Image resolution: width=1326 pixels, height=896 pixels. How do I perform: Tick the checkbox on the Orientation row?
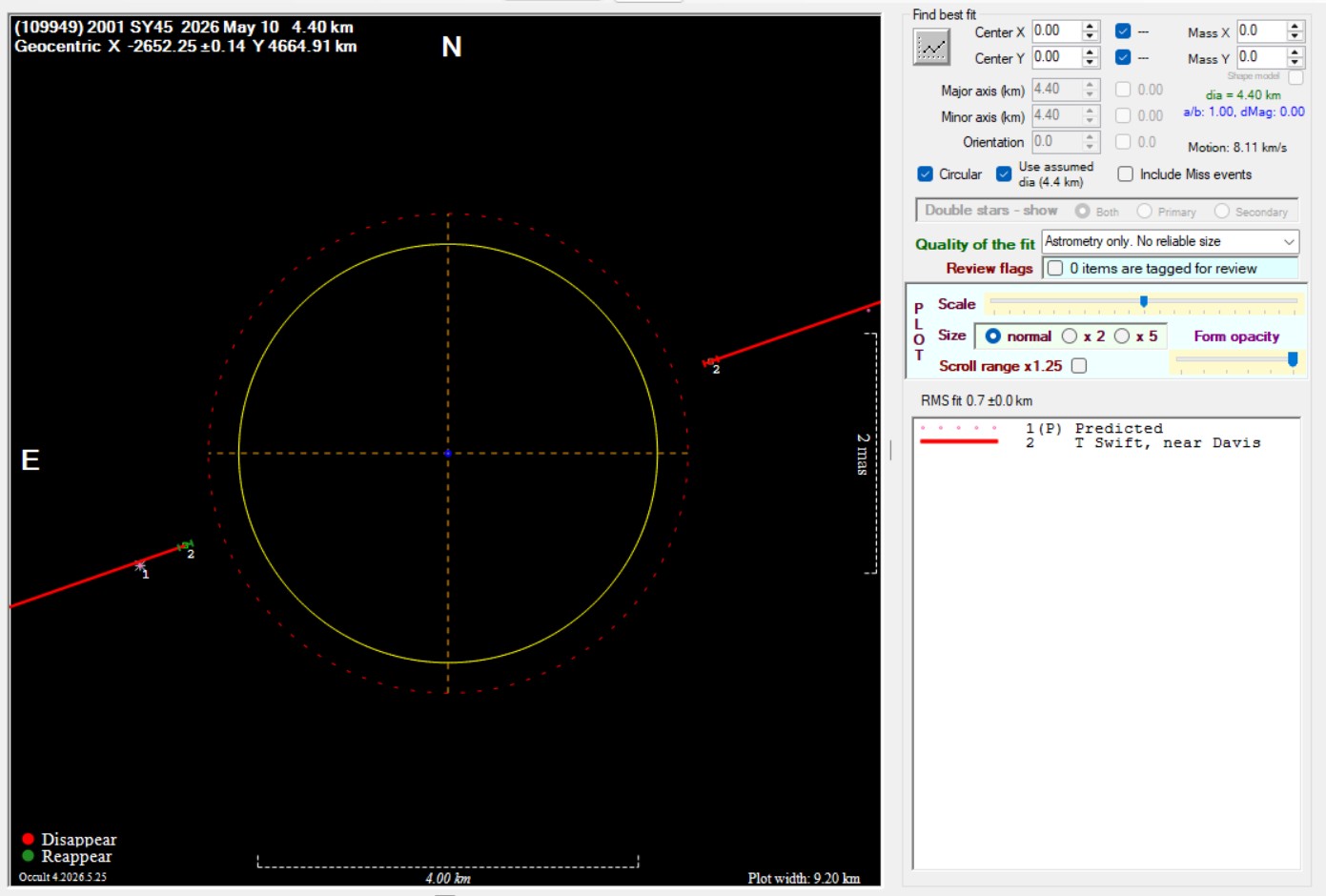[1123, 141]
